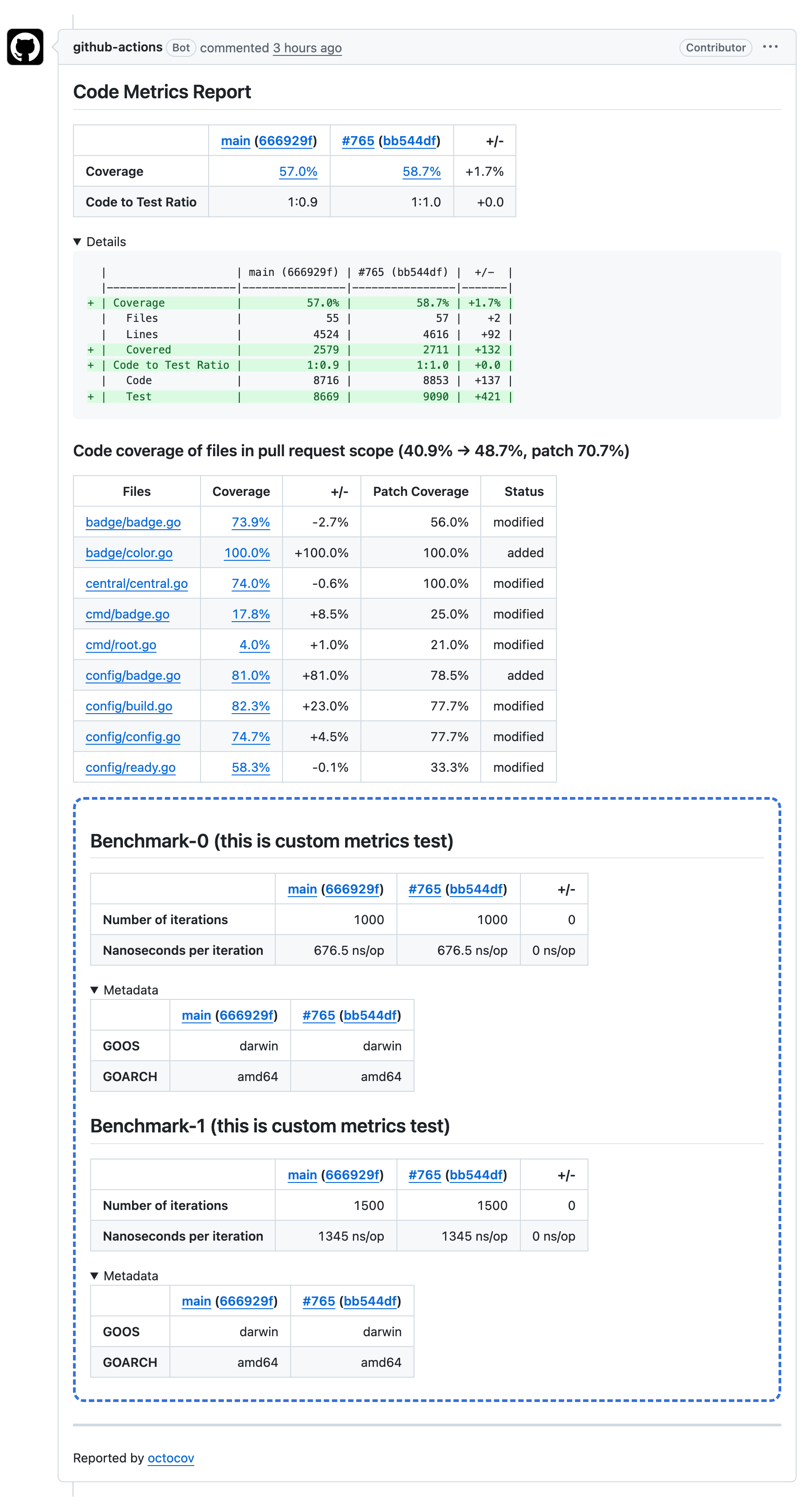Viewport: 811px width, 1512px height.
Task: Click #765 pull request link in top table
Action: click(x=358, y=141)
